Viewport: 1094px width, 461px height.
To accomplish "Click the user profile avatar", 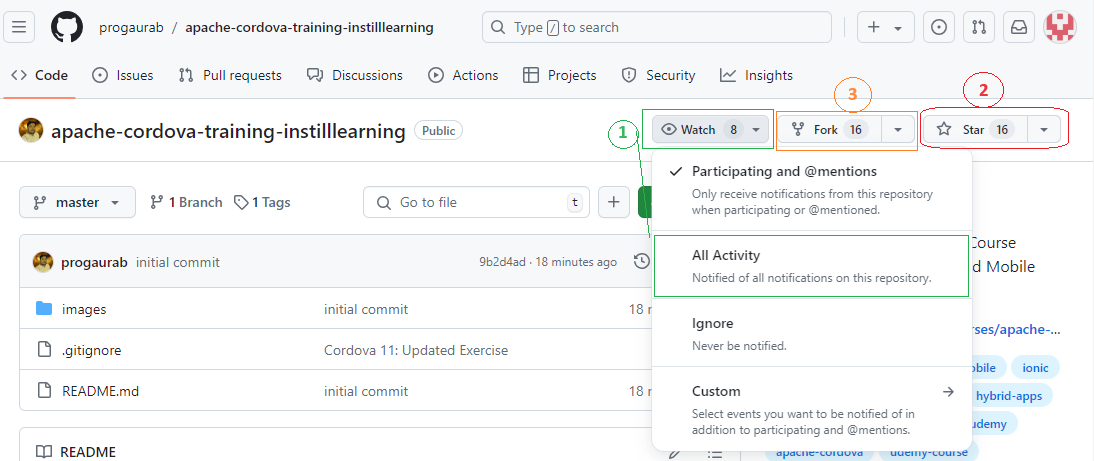I will pos(1060,27).
